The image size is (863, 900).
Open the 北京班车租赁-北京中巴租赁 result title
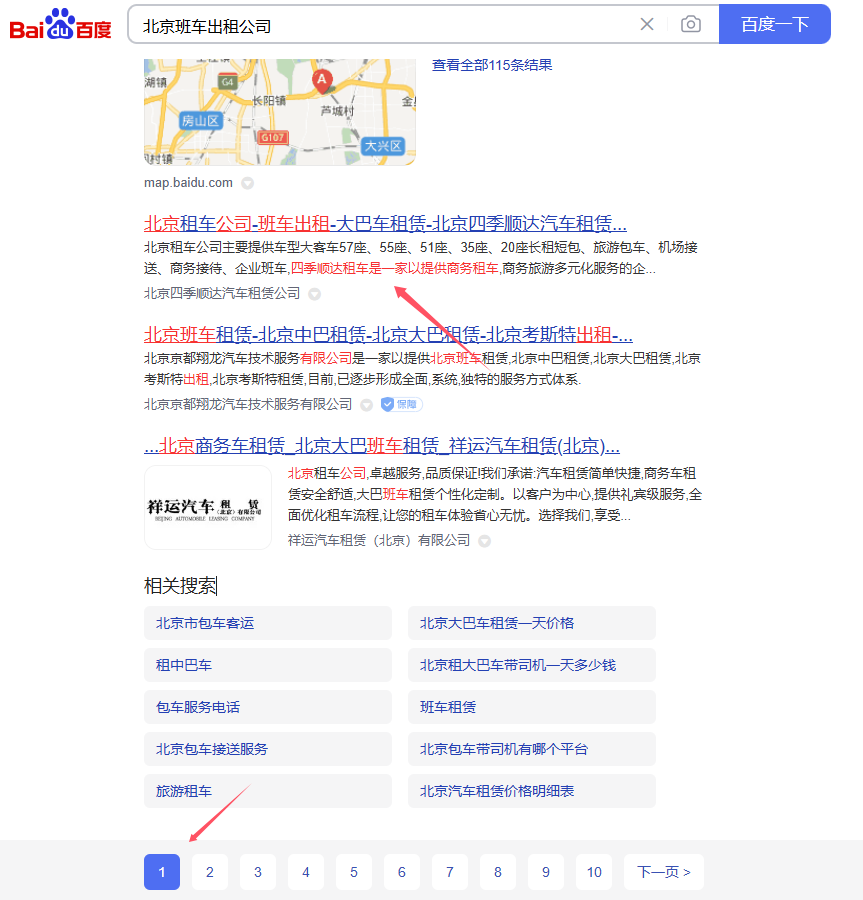tap(388, 333)
